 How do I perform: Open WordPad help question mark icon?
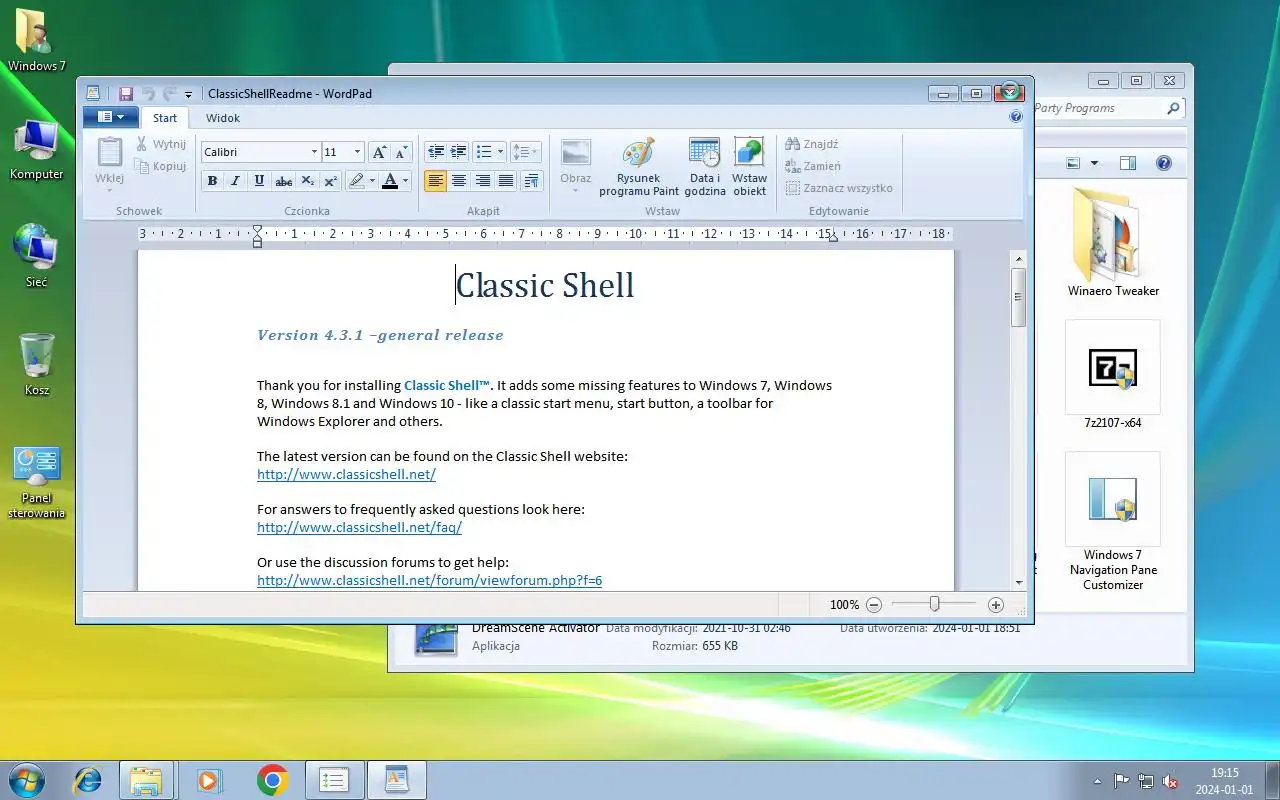1016,117
